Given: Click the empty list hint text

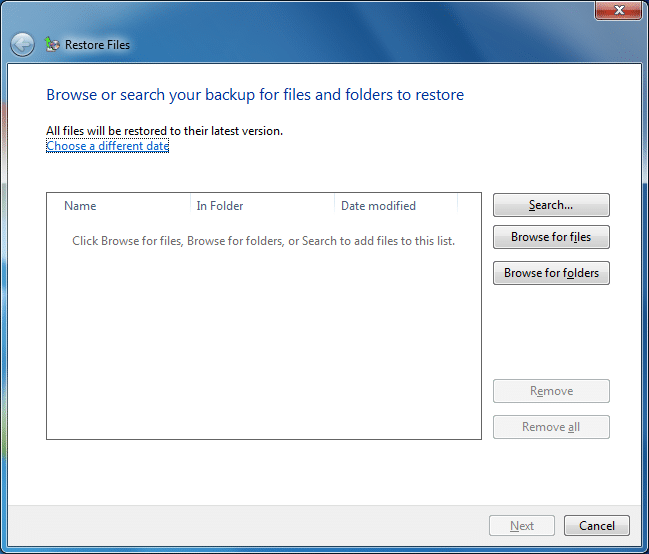Looking at the screenshot, I should pos(264,241).
